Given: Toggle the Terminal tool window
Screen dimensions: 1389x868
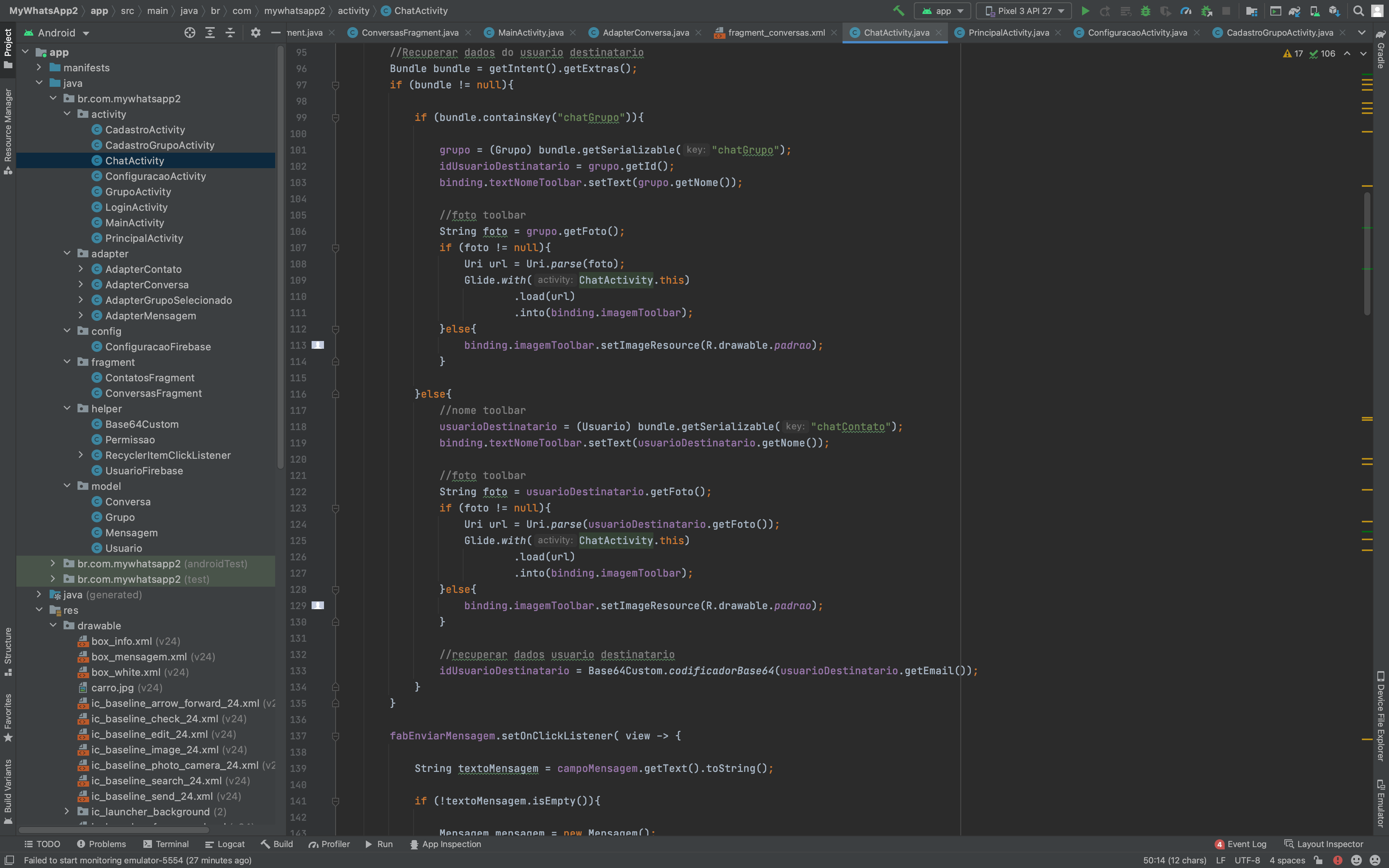Looking at the screenshot, I should [x=166, y=844].
